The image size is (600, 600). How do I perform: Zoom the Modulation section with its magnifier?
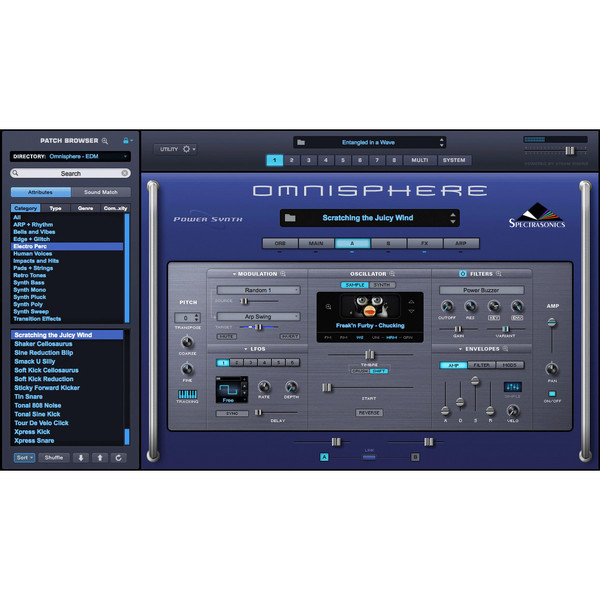(x=283, y=274)
